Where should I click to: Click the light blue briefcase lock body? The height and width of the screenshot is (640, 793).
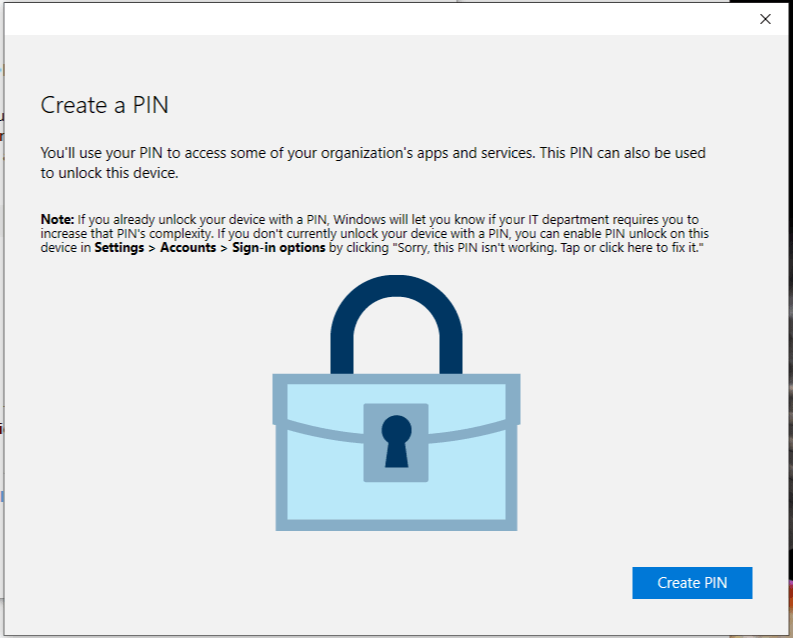click(396, 452)
